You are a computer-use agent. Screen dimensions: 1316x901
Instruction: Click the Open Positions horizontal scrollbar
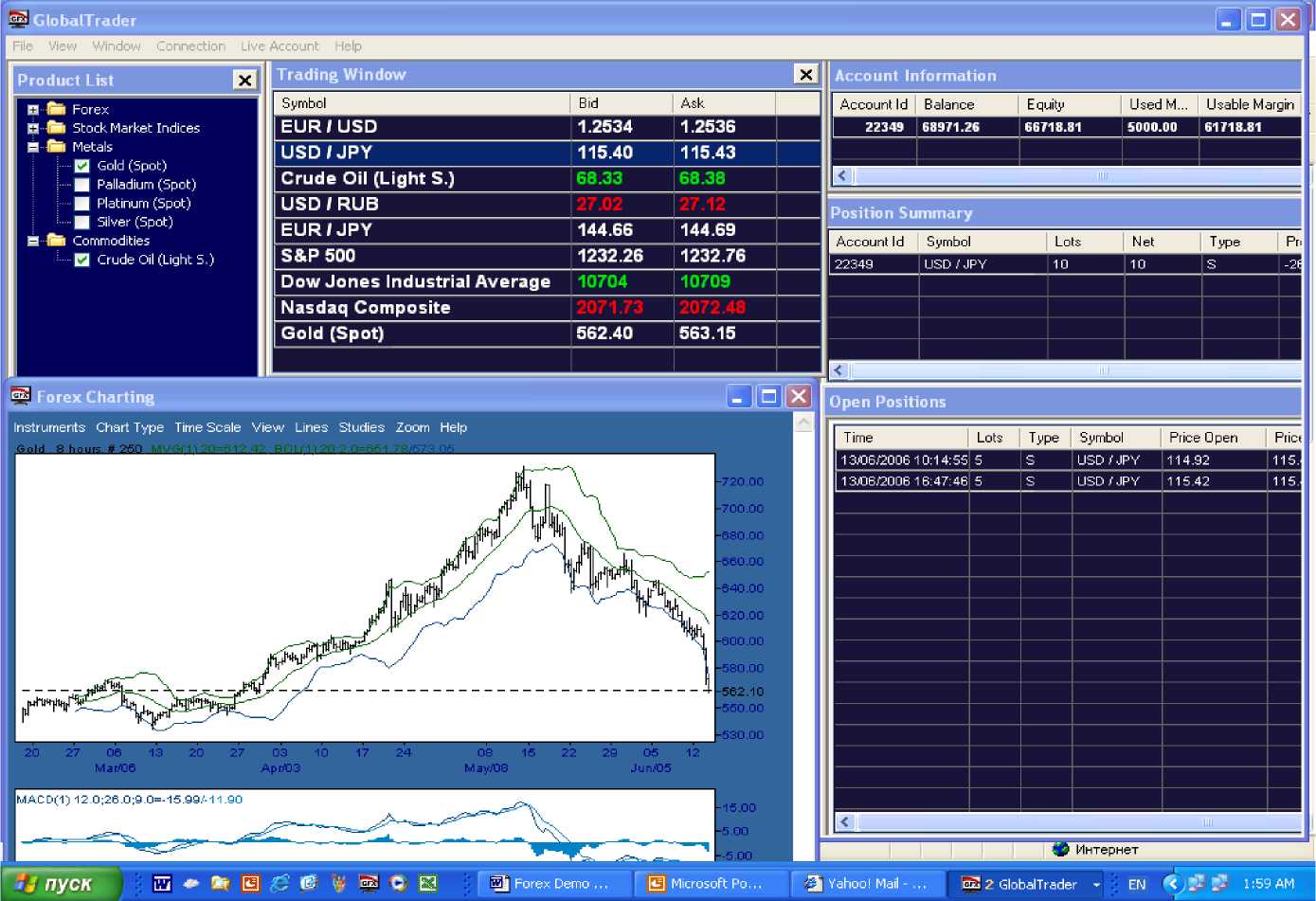[x=1068, y=822]
